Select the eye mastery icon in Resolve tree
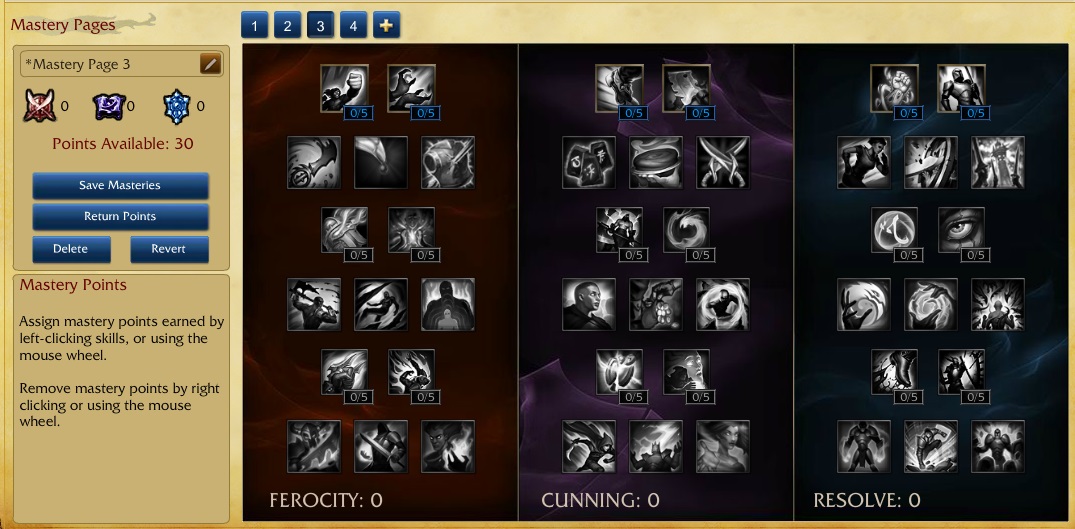Screen dimensions: 1075x529 [962, 230]
